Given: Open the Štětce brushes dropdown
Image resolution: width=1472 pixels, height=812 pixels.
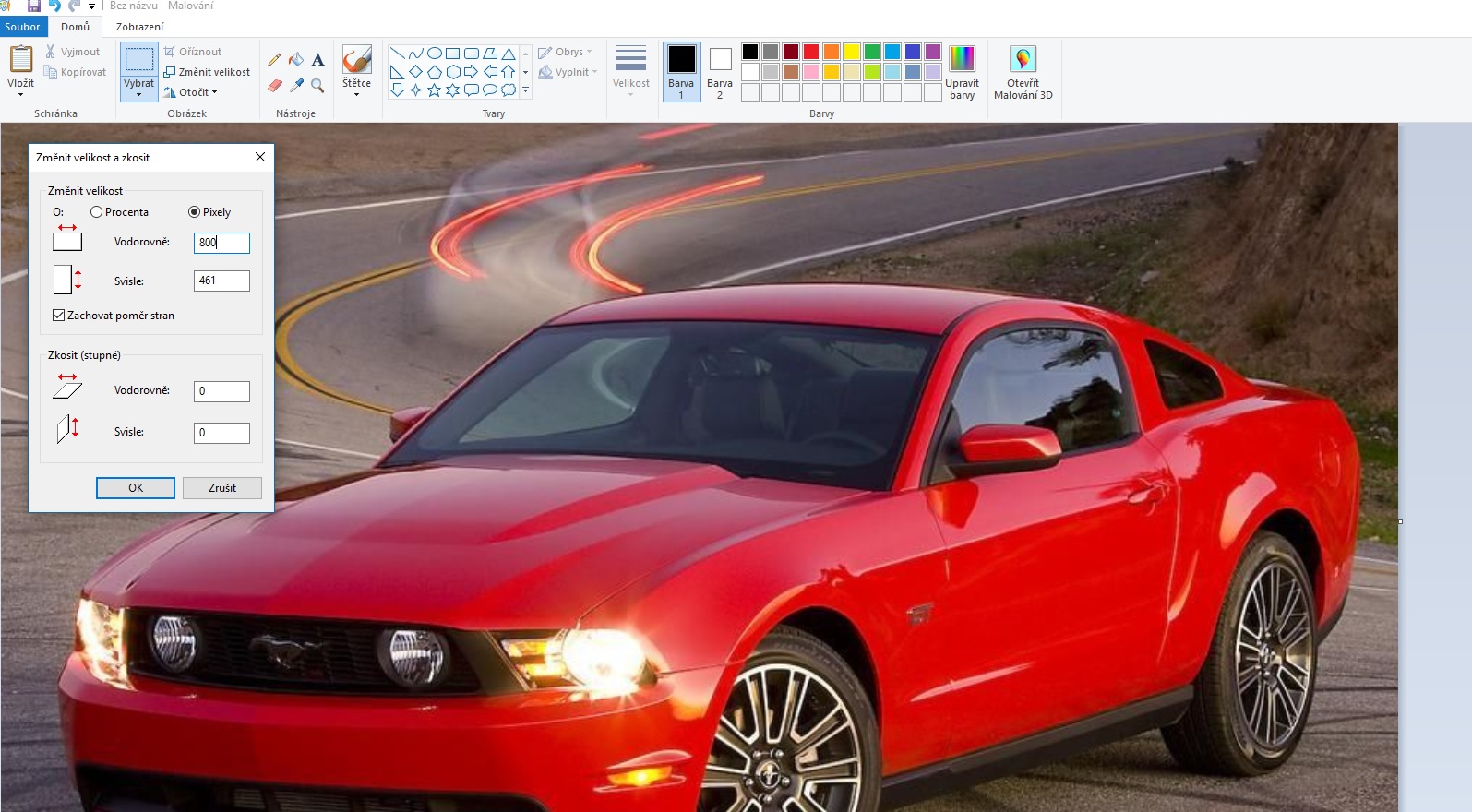Looking at the screenshot, I should (x=356, y=93).
